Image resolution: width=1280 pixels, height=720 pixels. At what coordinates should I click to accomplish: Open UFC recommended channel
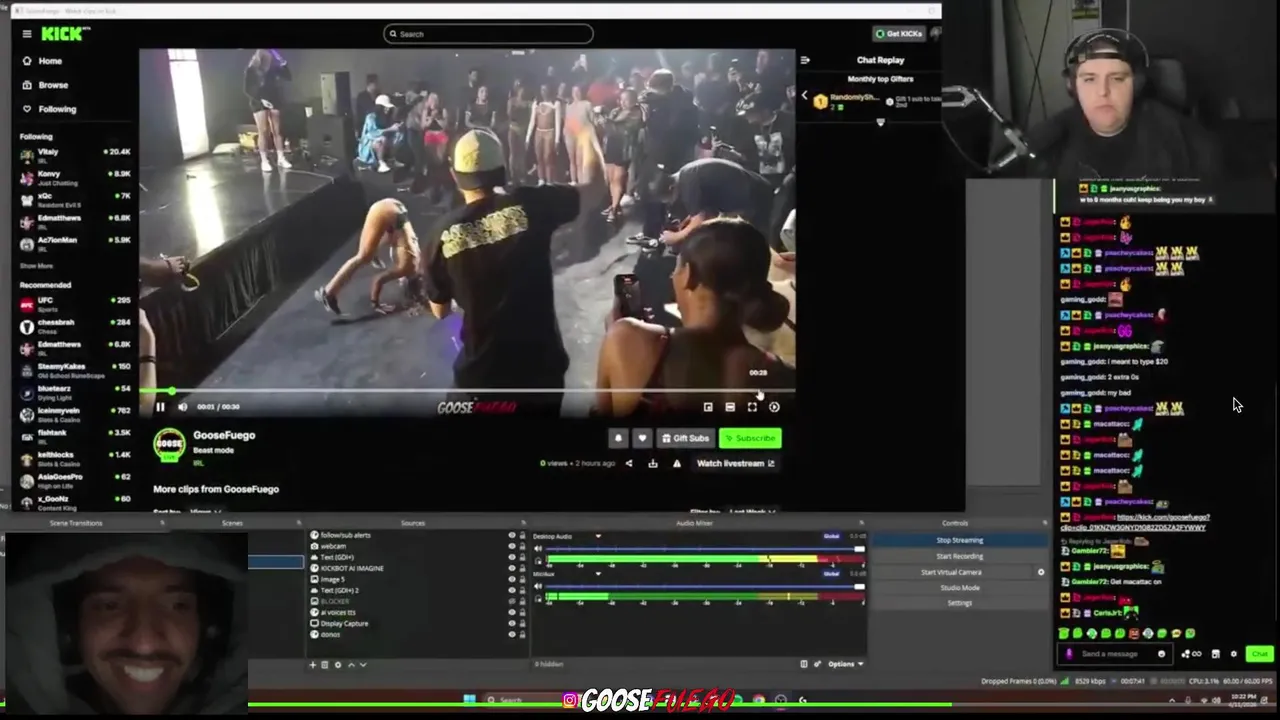point(75,303)
